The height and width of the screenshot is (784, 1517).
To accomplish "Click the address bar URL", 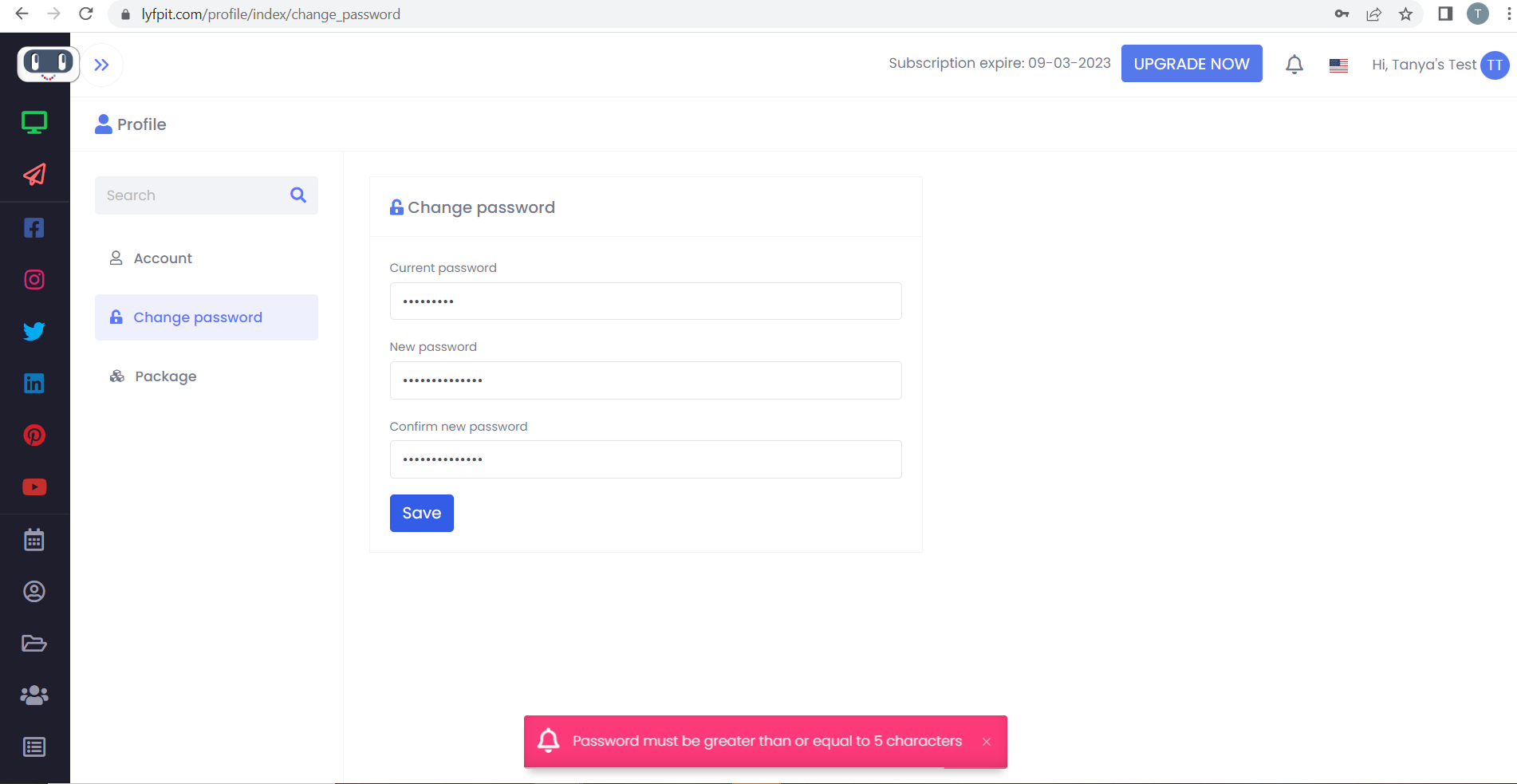I will point(271,14).
